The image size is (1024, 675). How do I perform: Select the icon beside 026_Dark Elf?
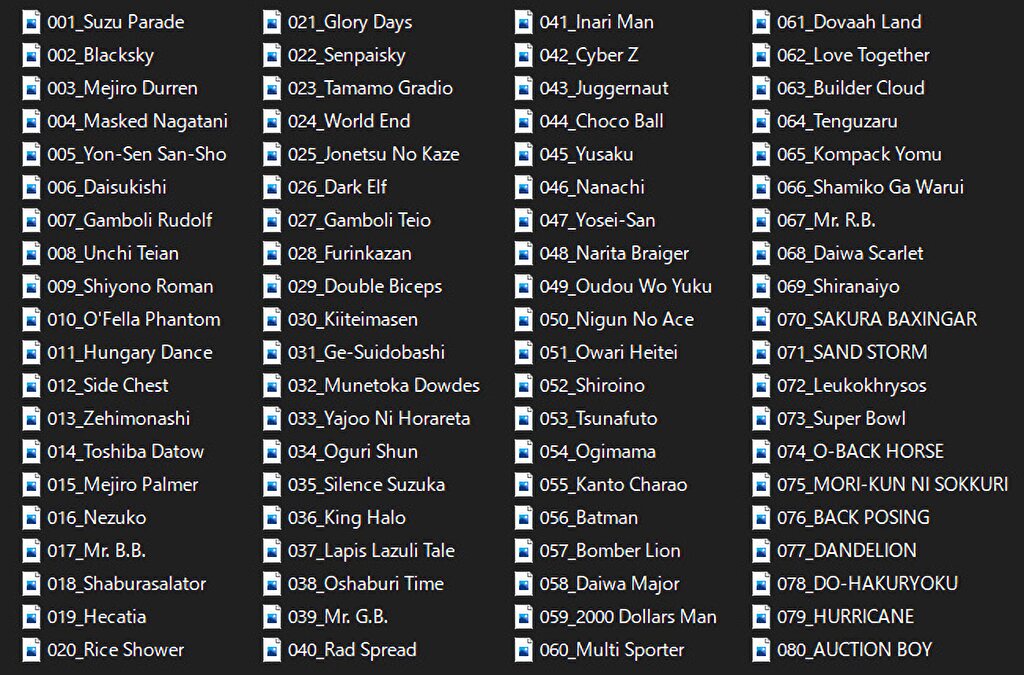pos(272,188)
